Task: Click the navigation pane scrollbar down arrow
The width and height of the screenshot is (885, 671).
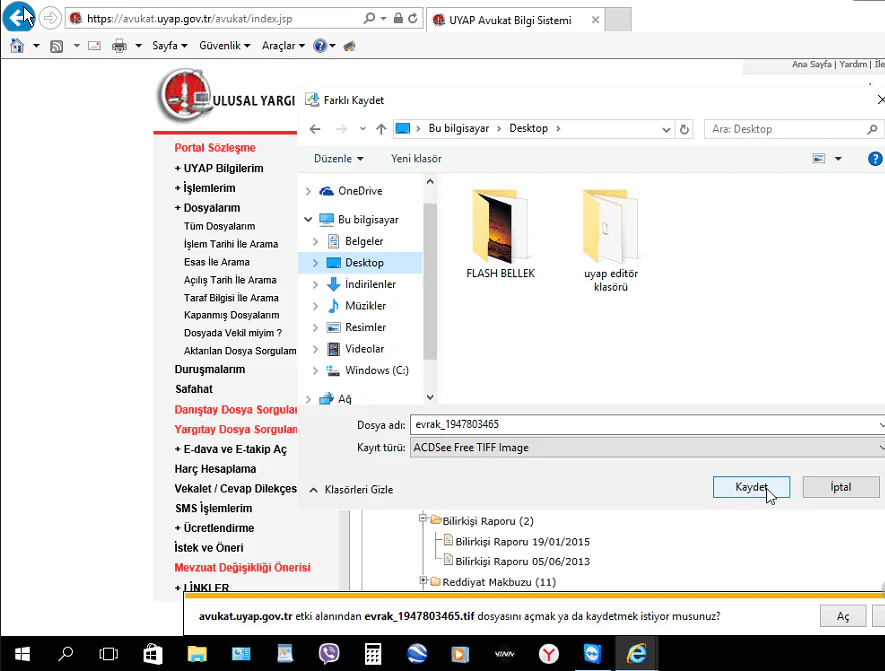Action: [x=430, y=397]
